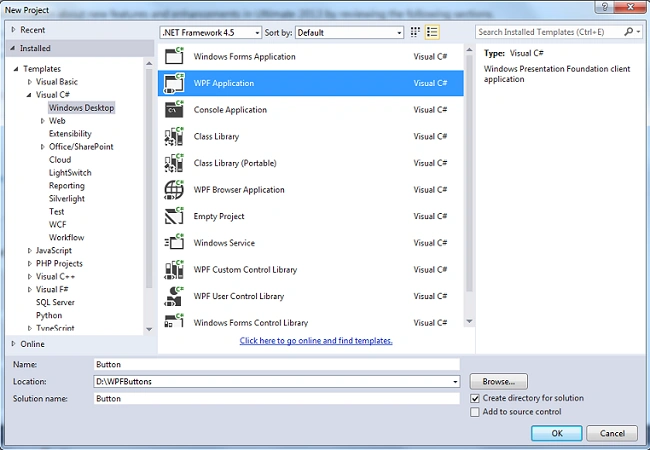Open the .NET Framework 4.5 dropdown

click(211, 32)
